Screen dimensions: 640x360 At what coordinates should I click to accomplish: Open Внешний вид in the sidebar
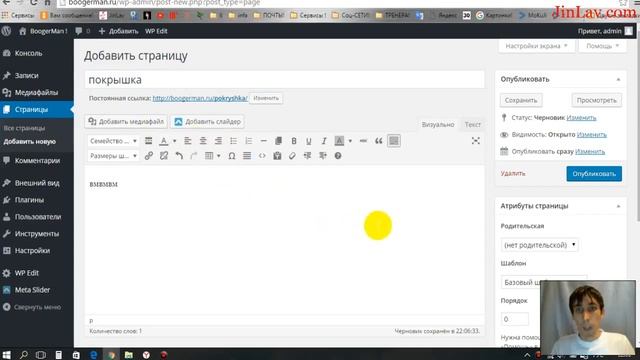tap(37, 183)
